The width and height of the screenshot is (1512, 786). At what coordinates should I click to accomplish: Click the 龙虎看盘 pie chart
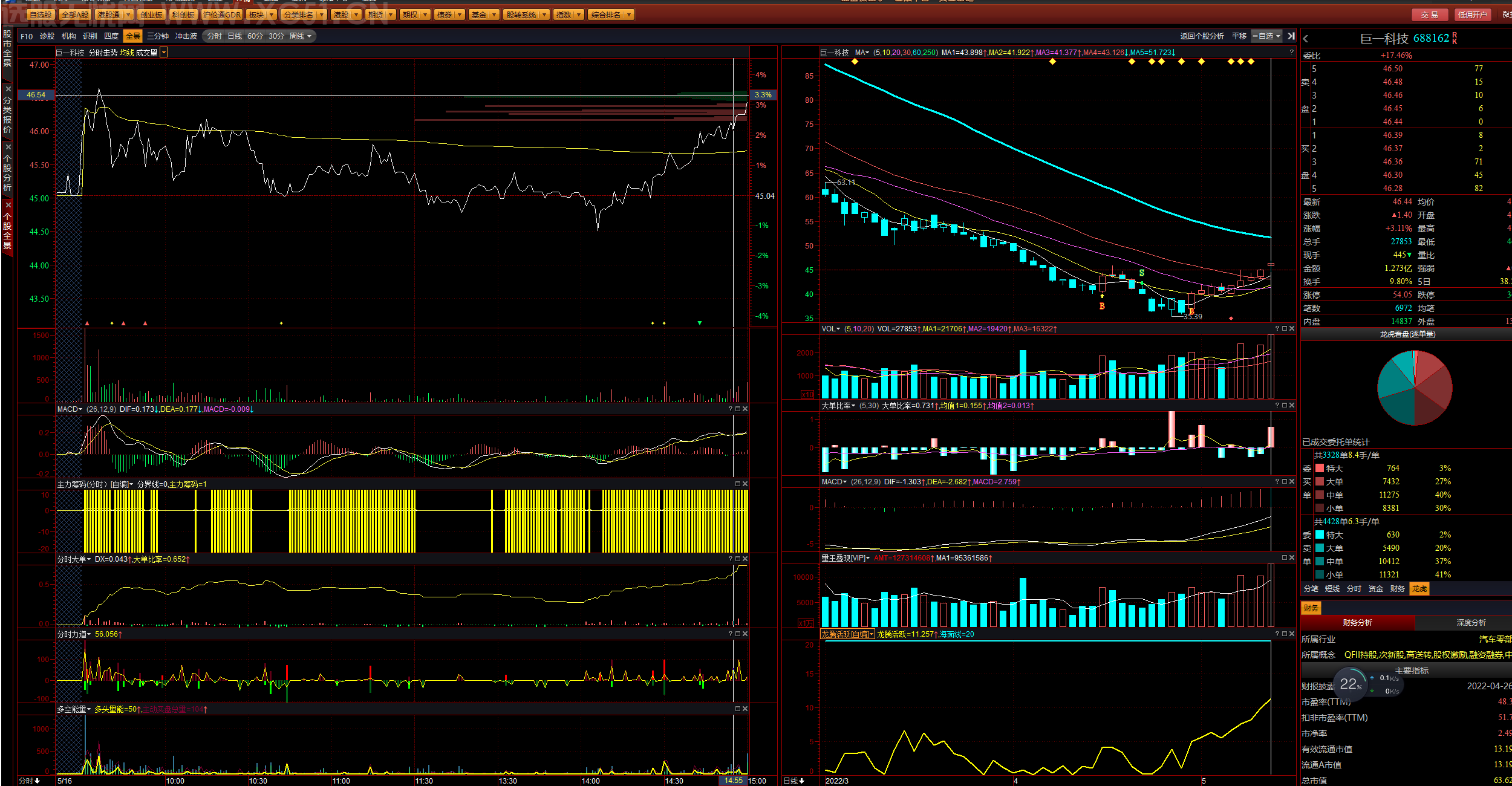pyautogui.click(x=1415, y=388)
